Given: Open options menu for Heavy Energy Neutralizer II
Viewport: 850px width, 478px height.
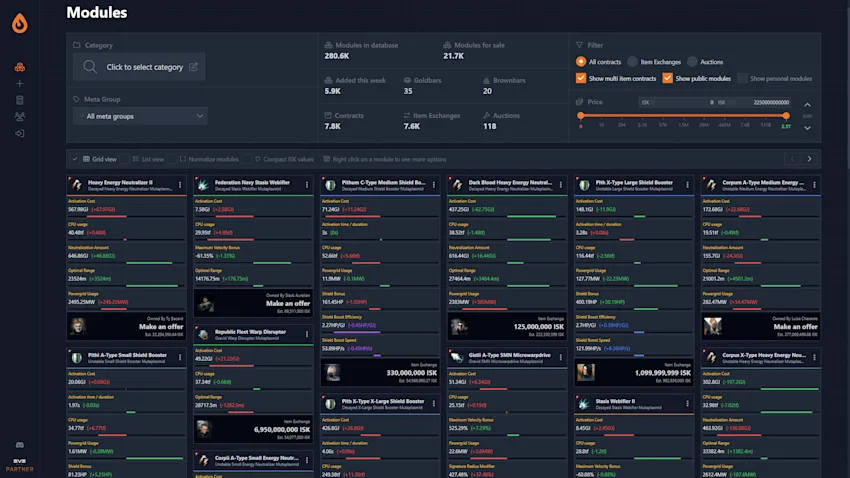Looking at the screenshot, I should [x=180, y=185].
